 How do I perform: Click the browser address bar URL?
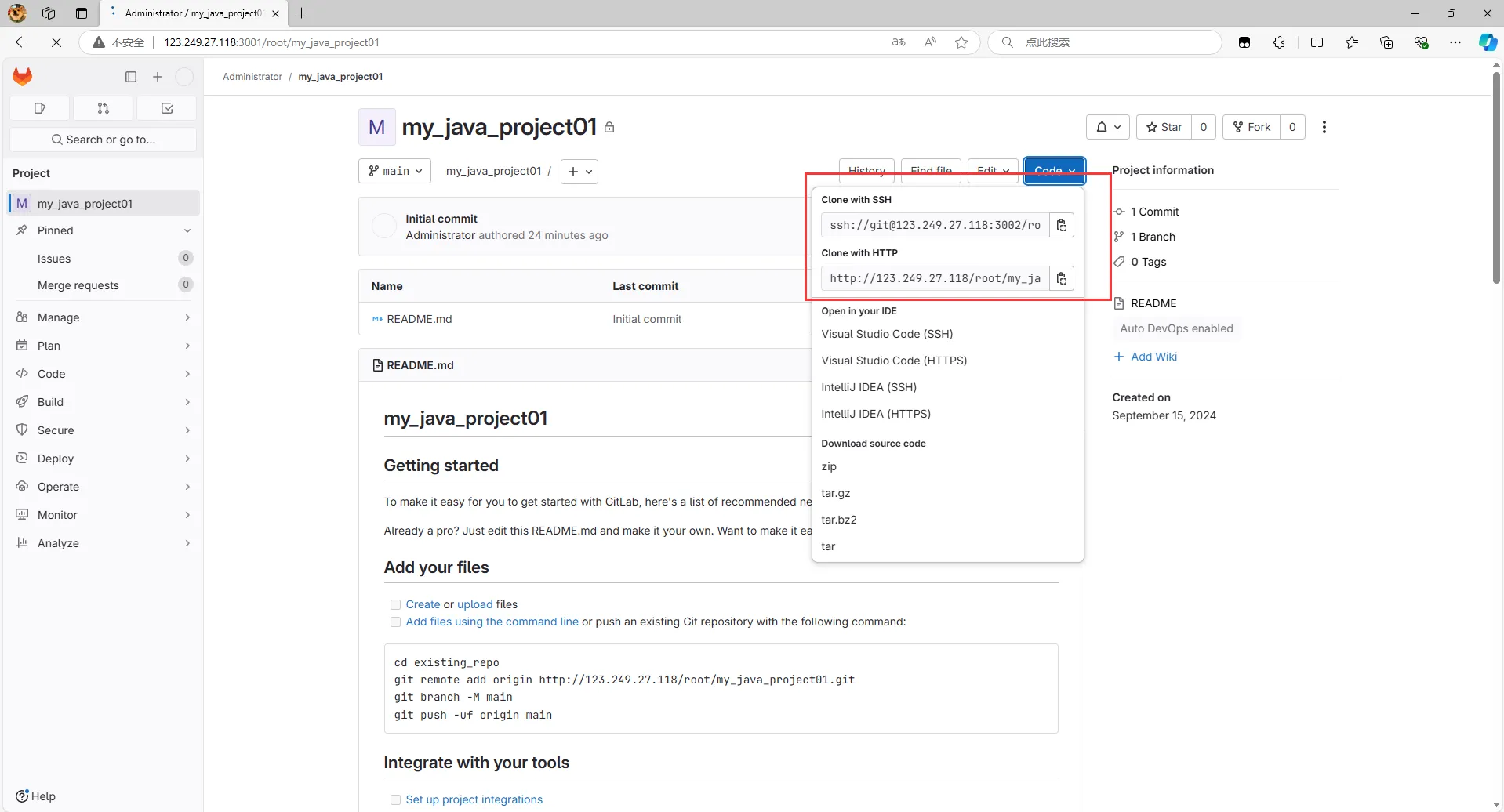[x=271, y=42]
